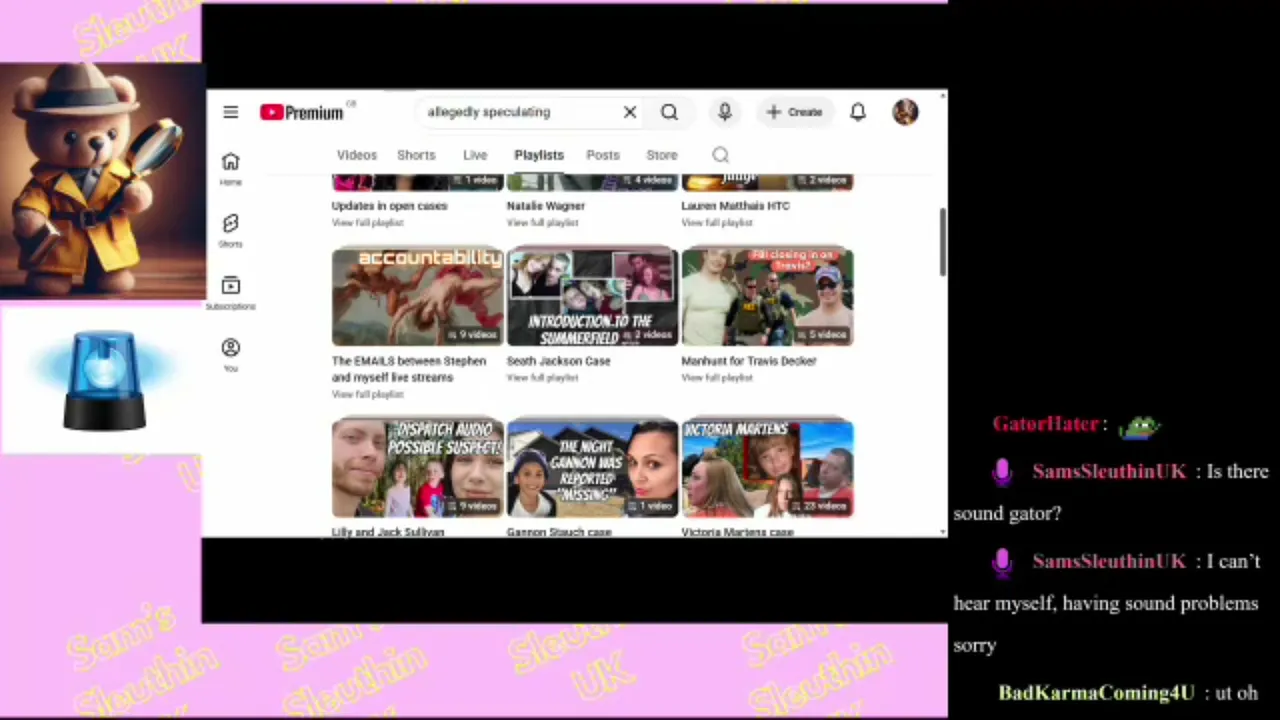Open the Seath Jackson Case thumbnail

pos(593,296)
